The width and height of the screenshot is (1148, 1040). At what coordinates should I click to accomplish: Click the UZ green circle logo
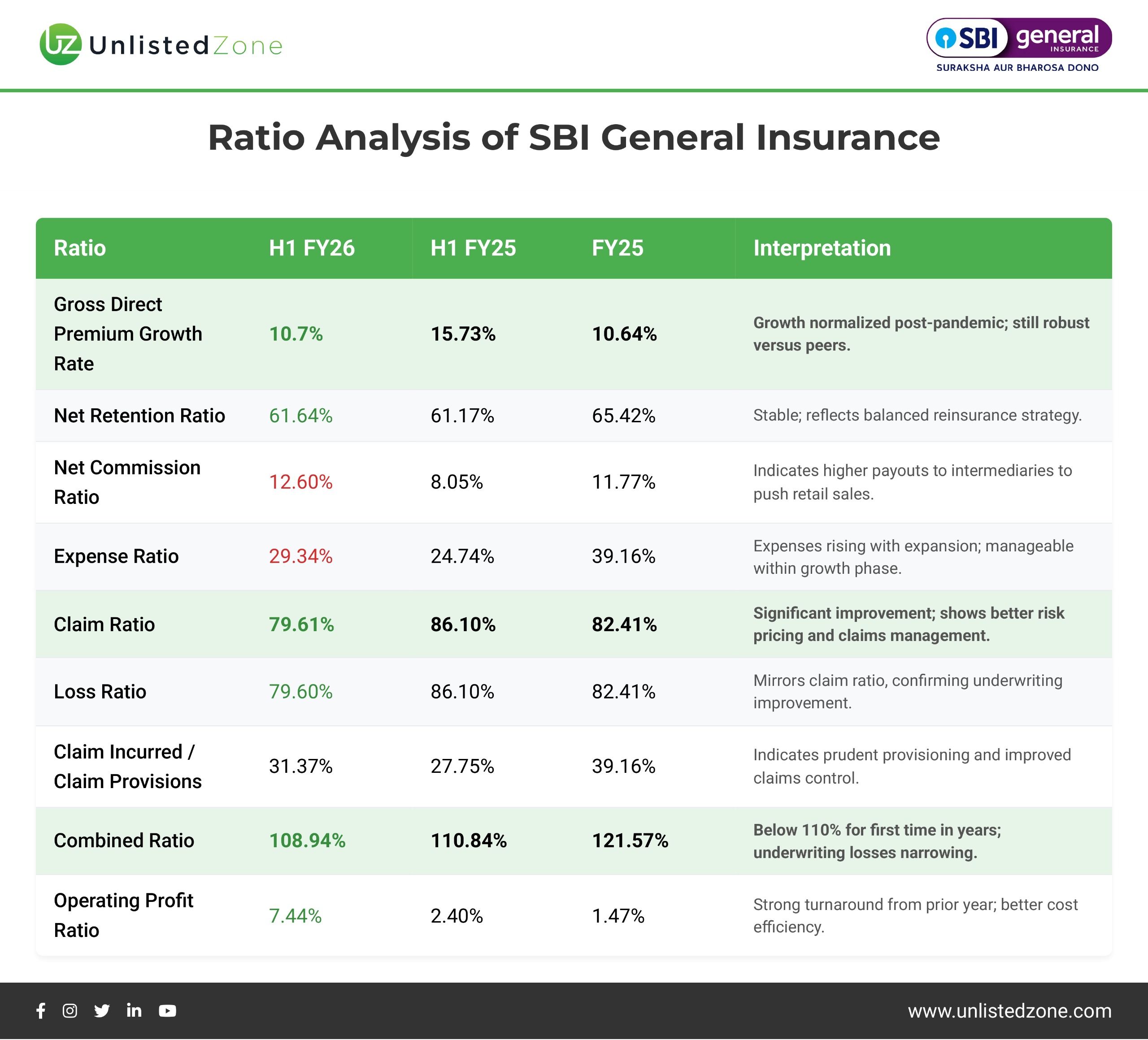(61, 44)
